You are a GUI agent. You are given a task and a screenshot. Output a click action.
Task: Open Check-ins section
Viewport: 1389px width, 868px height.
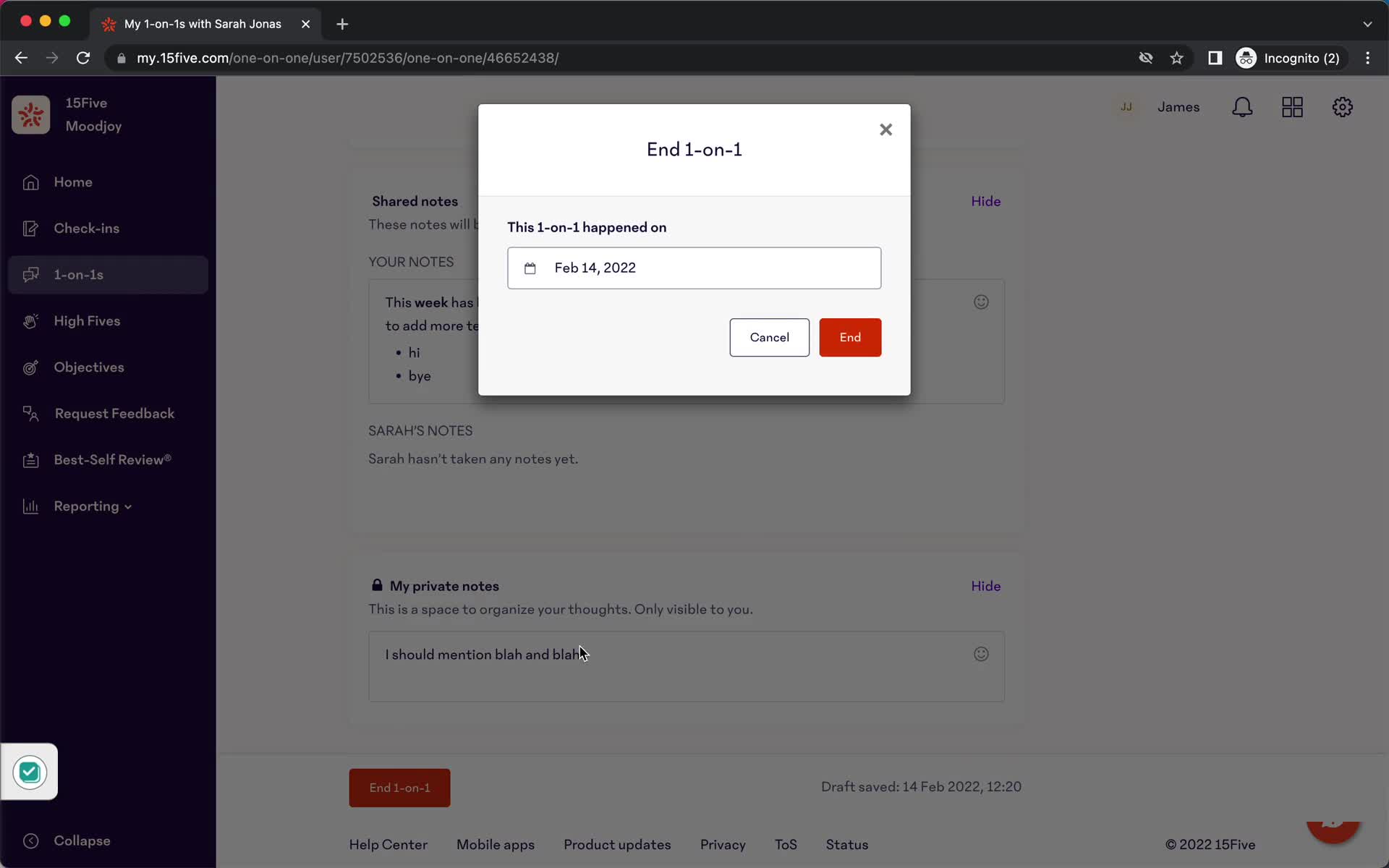(x=87, y=228)
